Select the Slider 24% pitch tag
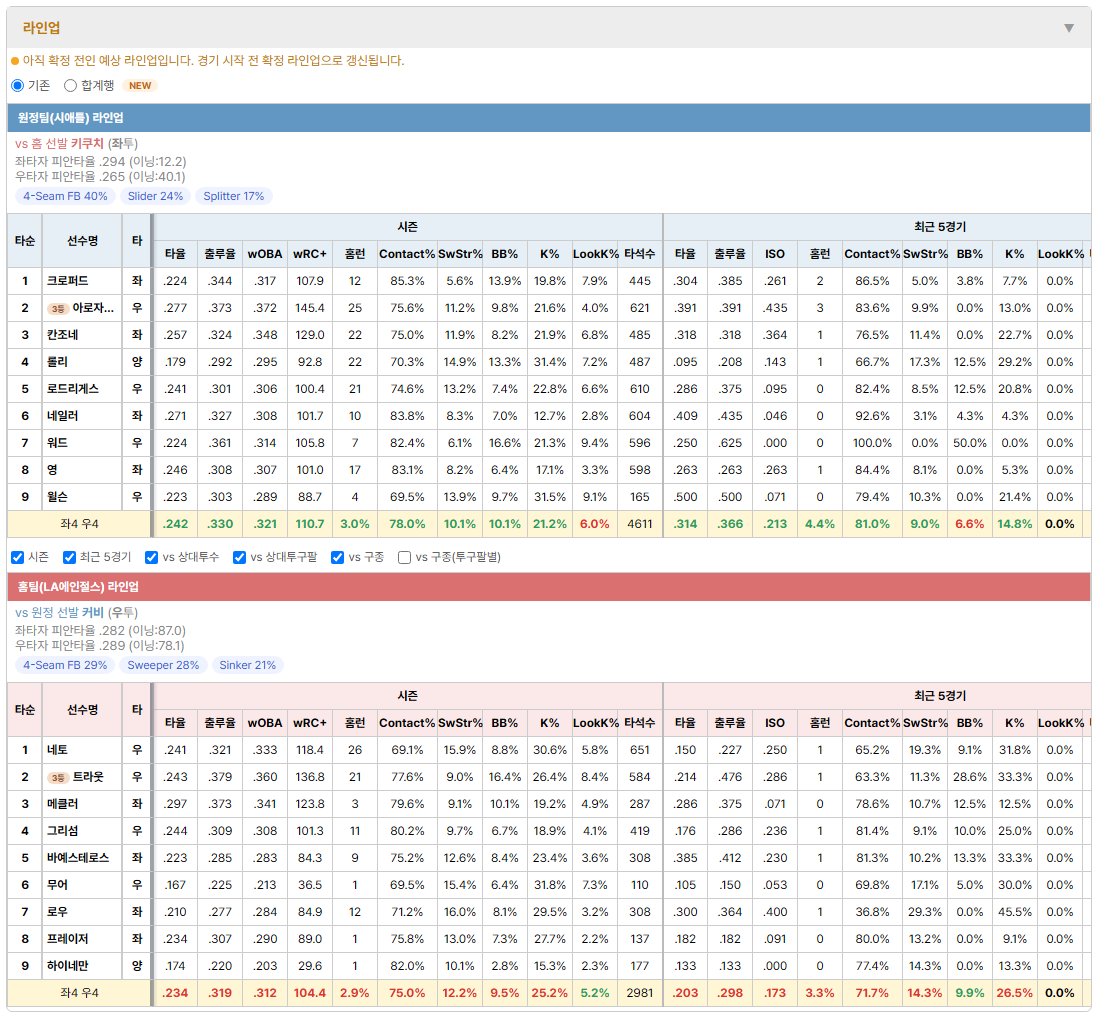The height and width of the screenshot is (1018, 1098). (x=155, y=196)
